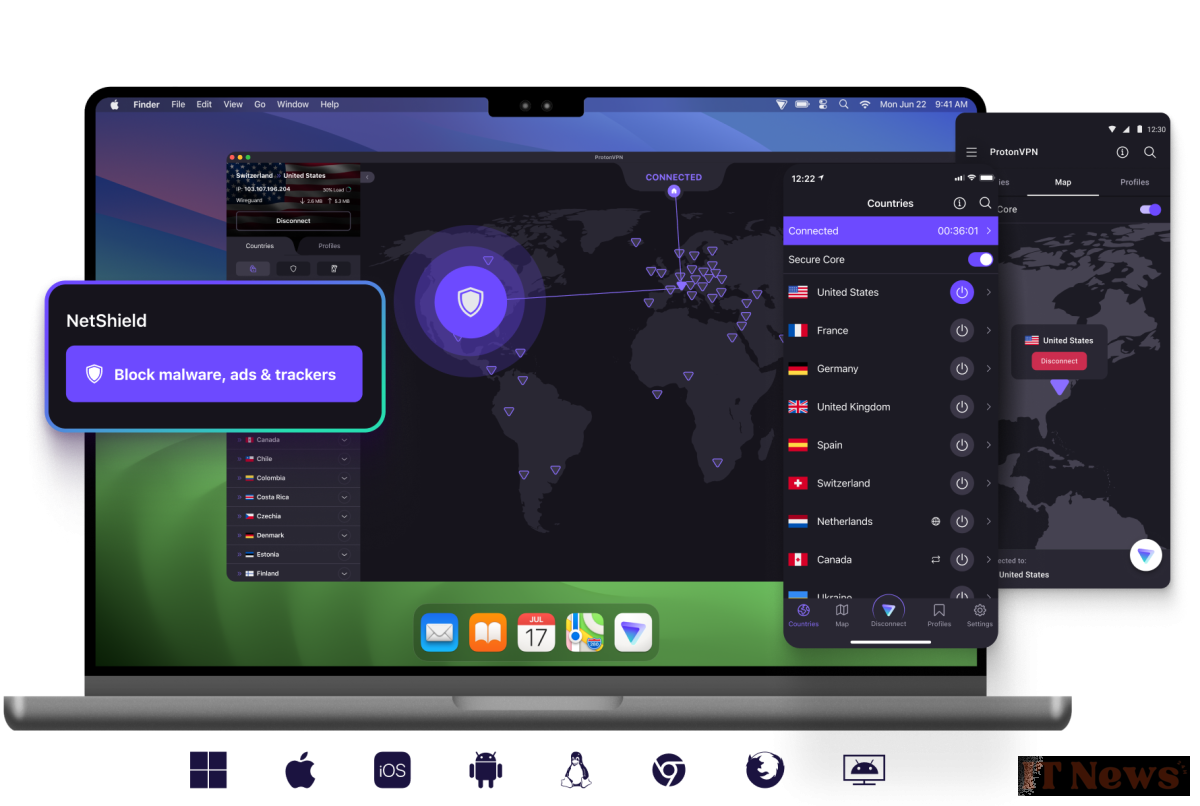
Task: Switch to the Map tab in the iOS tab bar
Action: click(842, 614)
